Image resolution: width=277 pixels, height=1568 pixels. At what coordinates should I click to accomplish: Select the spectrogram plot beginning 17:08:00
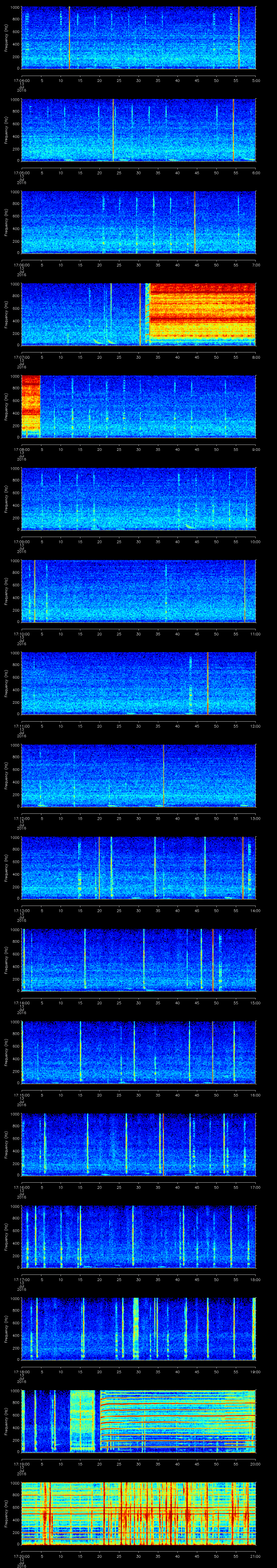click(139, 407)
